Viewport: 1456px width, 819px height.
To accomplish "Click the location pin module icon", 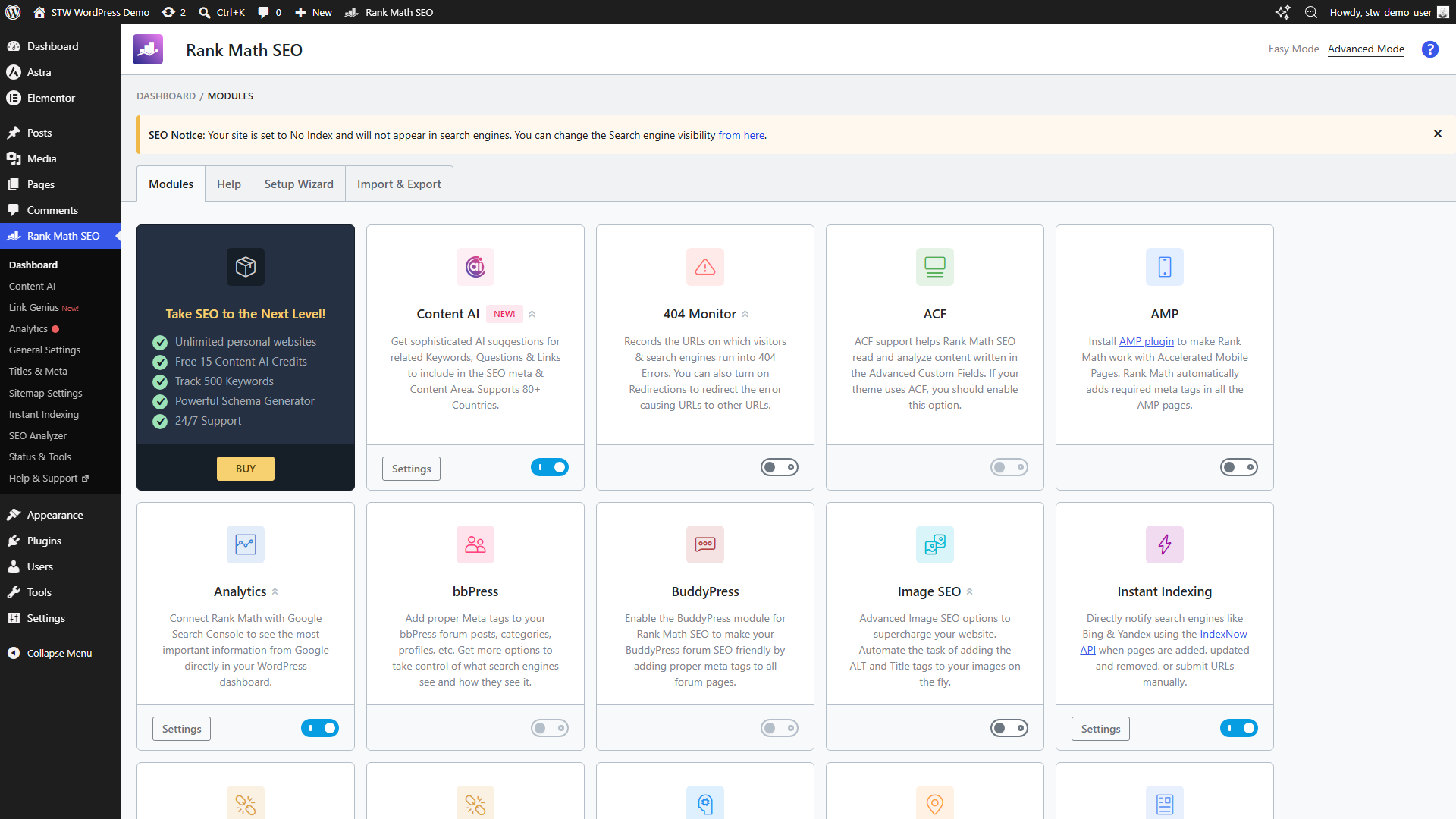I will pos(935,803).
